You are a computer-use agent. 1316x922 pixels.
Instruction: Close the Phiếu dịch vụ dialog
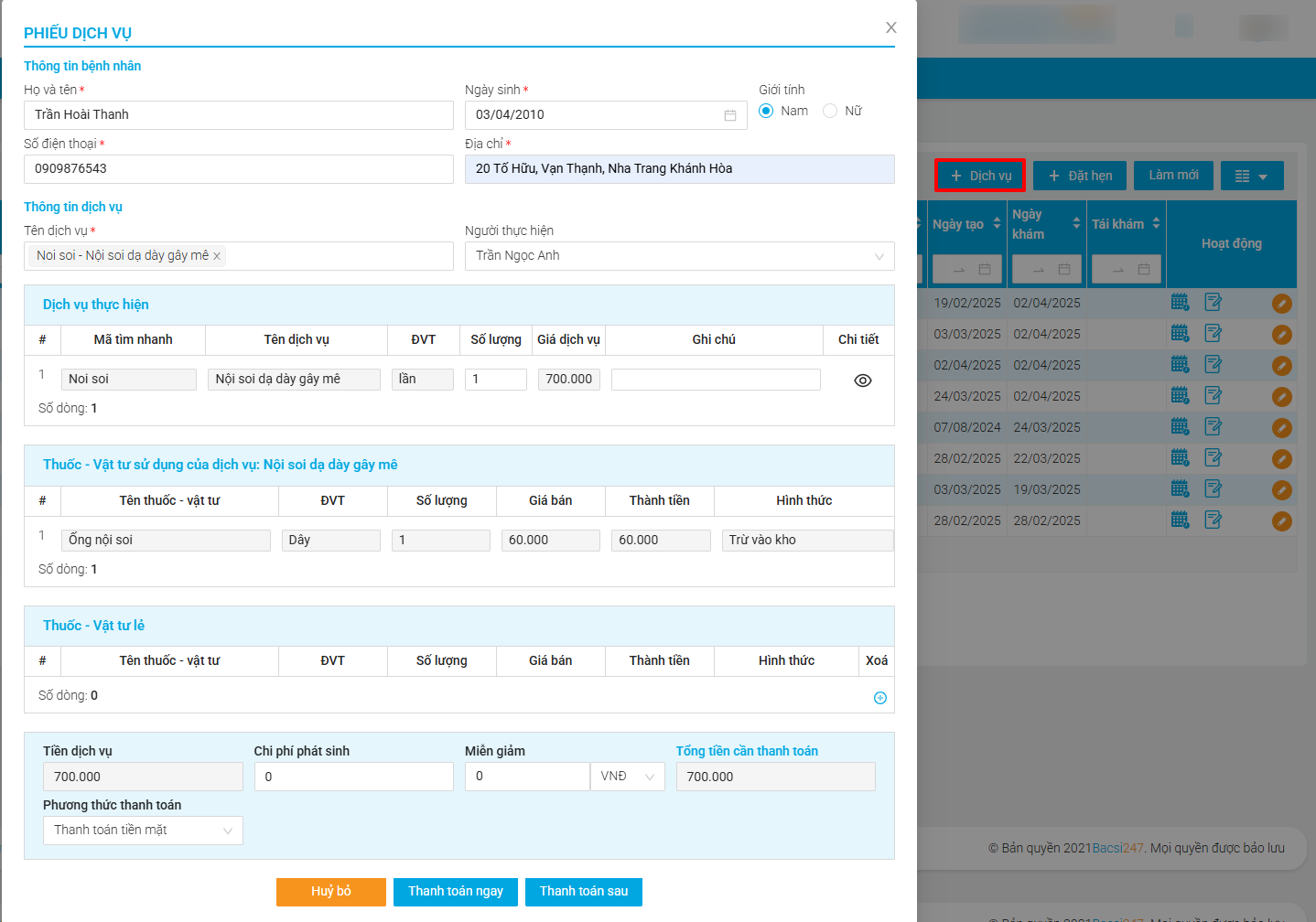pos(890,27)
